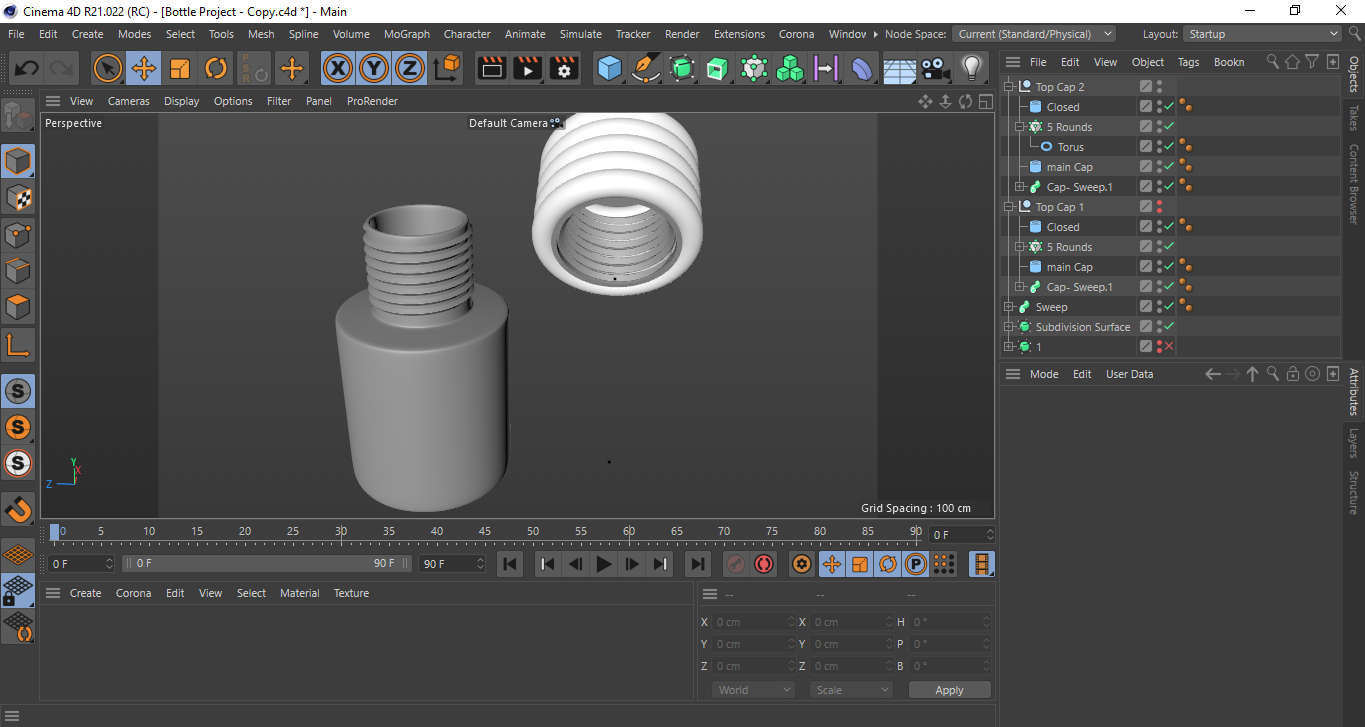Switch to the Layers side tab
The width and height of the screenshot is (1365, 727).
(1353, 443)
